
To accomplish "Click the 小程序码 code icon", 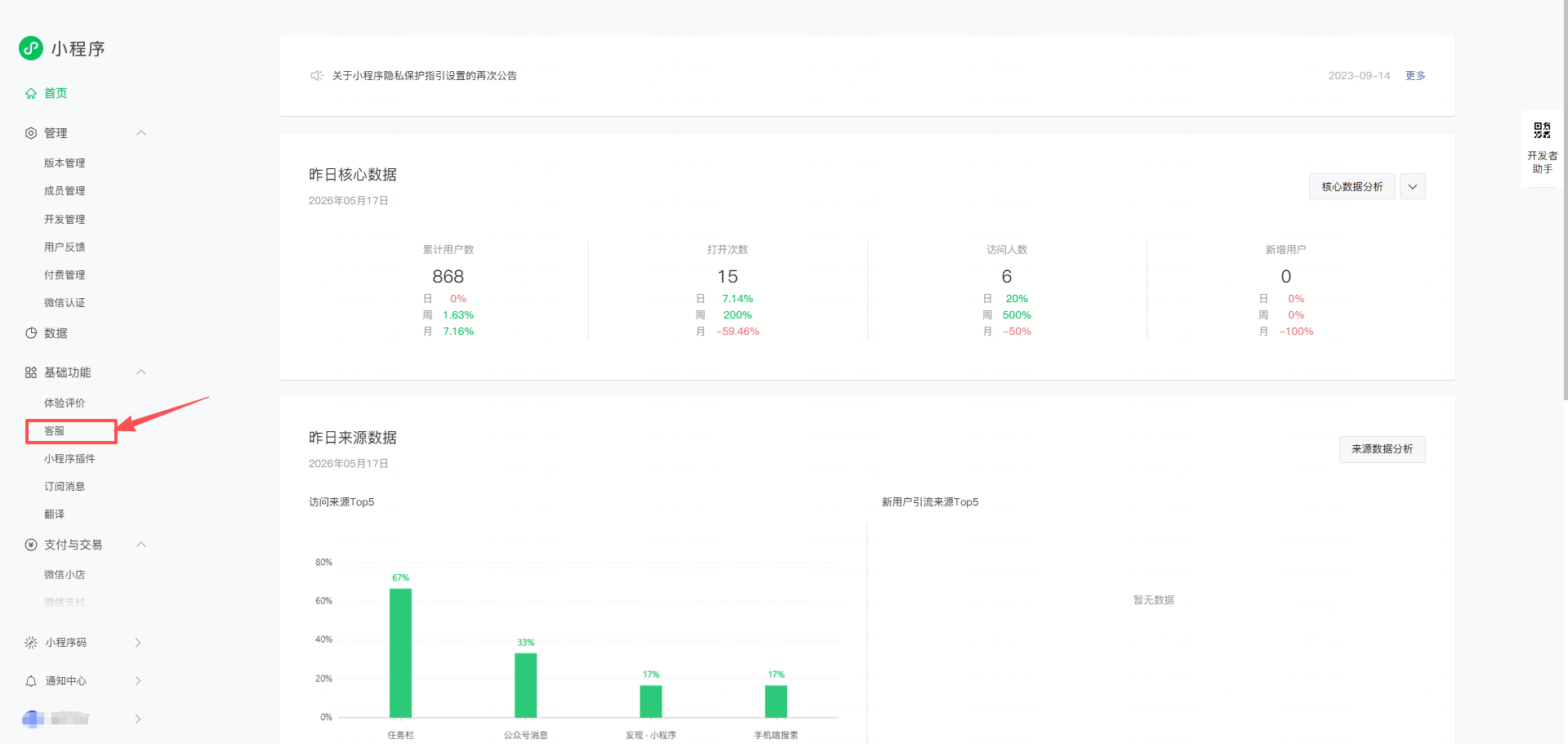I will pos(31,643).
